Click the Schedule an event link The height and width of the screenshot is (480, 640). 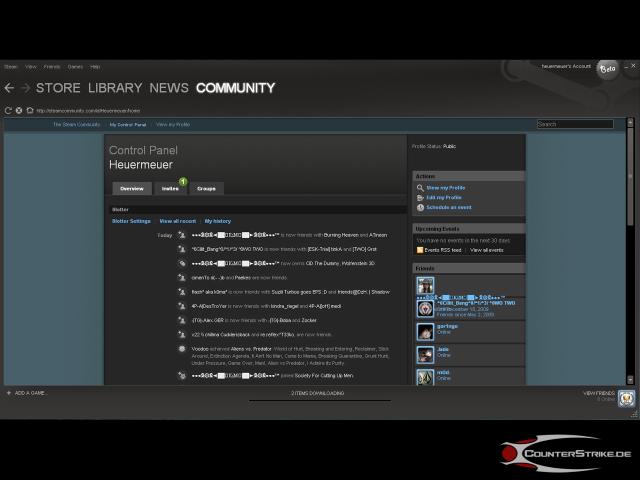(449, 207)
